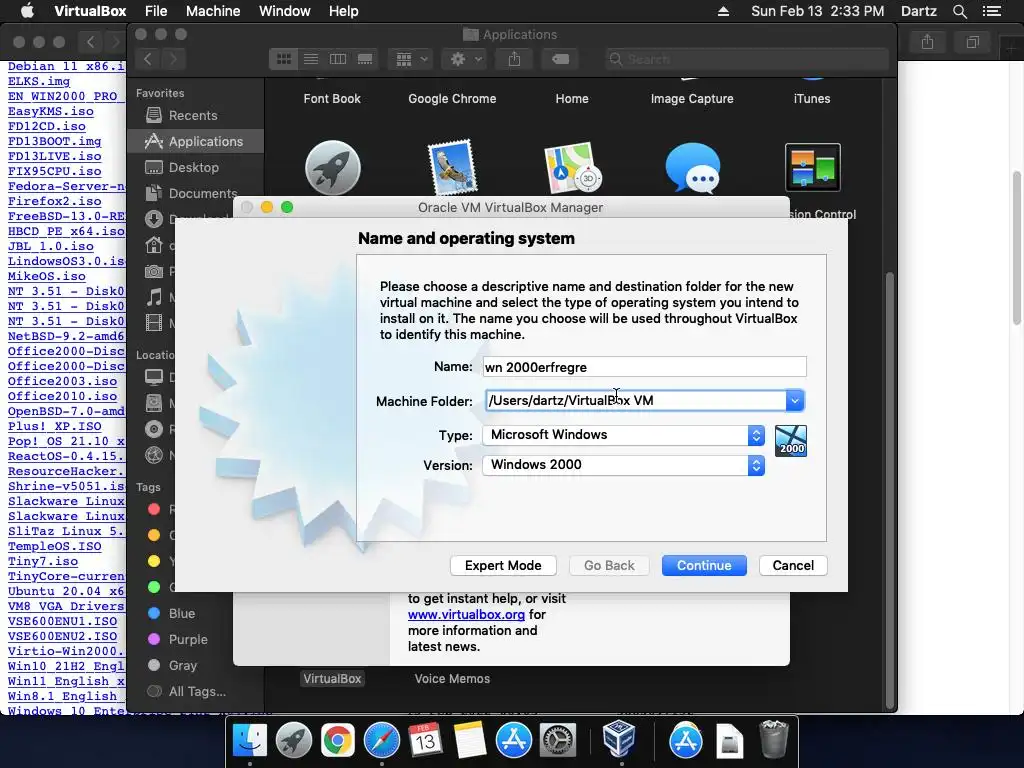Open the Window menu

[285, 11]
